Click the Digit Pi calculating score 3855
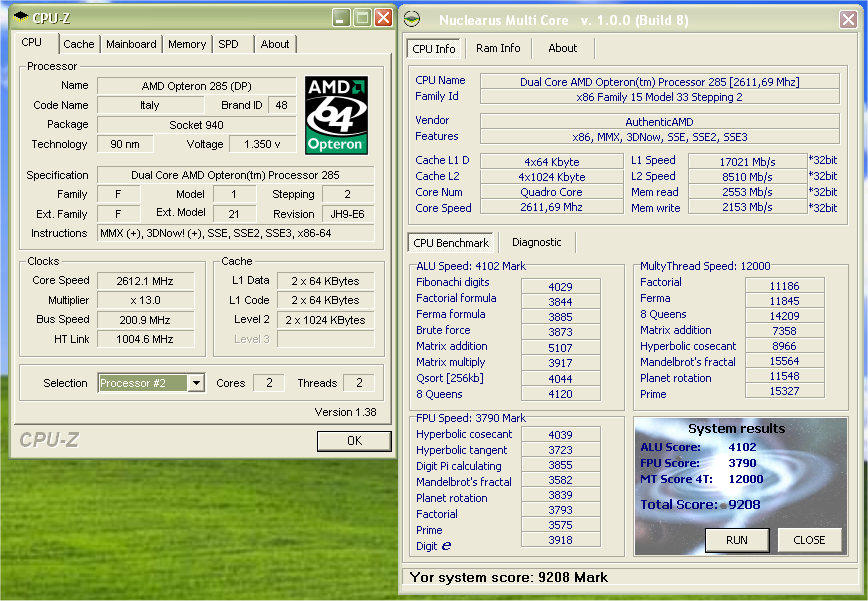The height and width of the screenshot is (601, 868). (x=560, y=465)
